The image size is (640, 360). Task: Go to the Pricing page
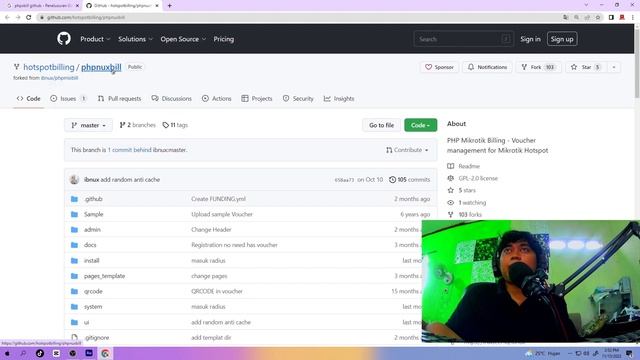[224, 39]
